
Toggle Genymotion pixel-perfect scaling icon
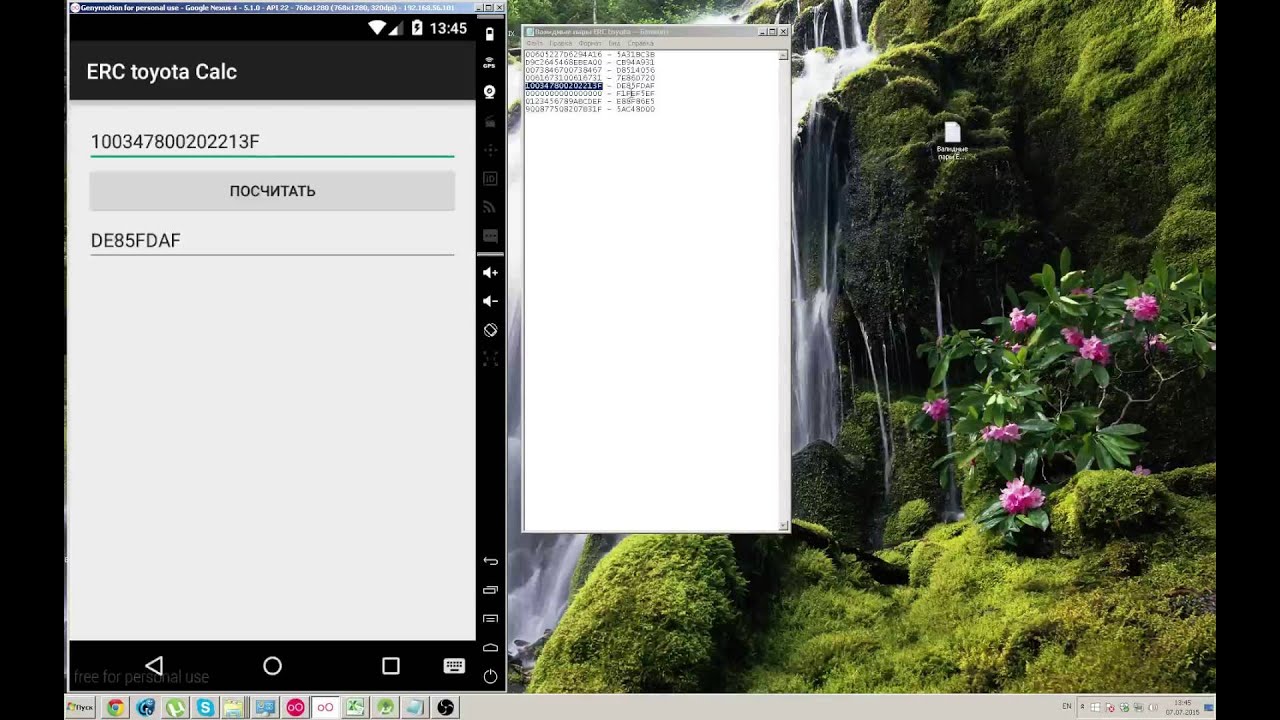(490, 358)
